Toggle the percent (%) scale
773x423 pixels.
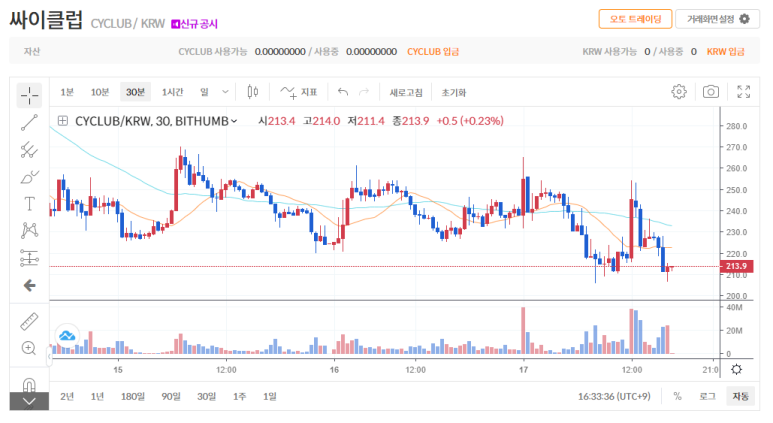tap(677, 396)
